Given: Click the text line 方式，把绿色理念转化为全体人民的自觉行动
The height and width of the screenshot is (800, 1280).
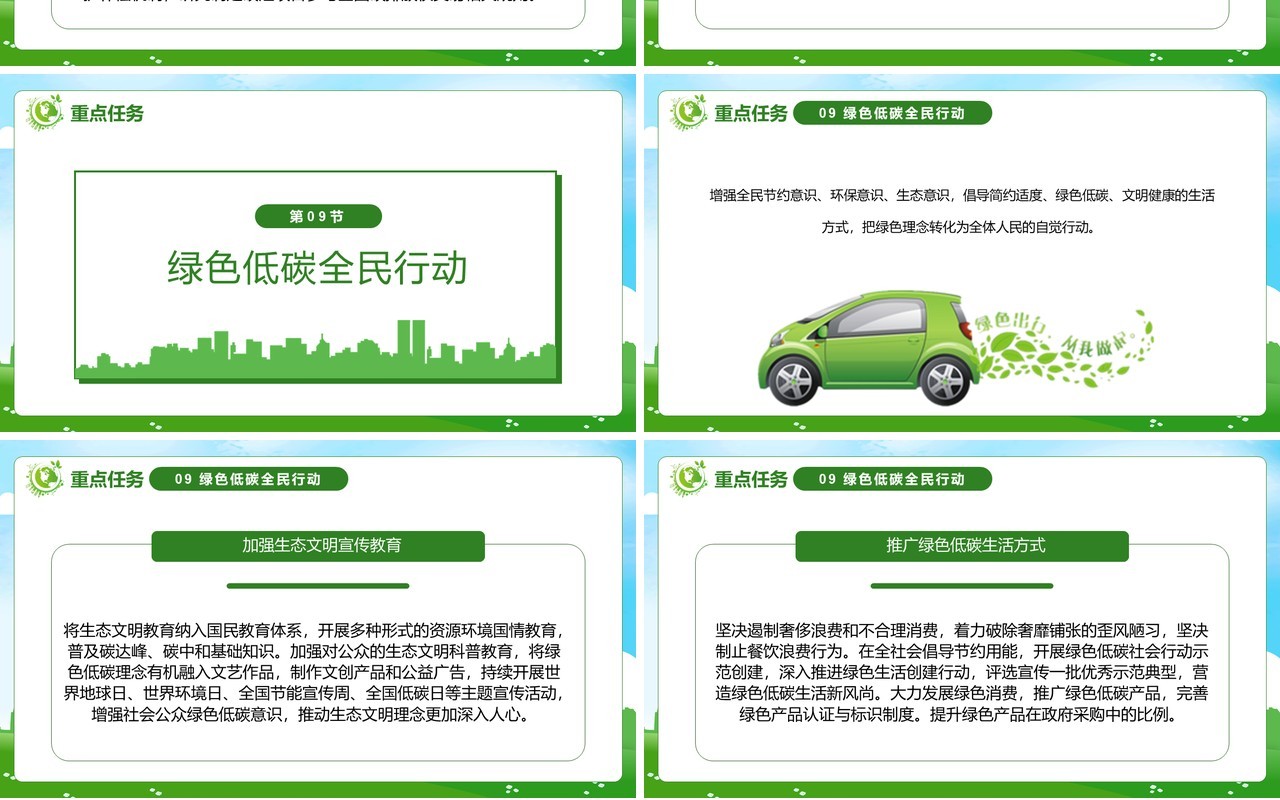Looking at the screenshot, I should click(961, 227).
